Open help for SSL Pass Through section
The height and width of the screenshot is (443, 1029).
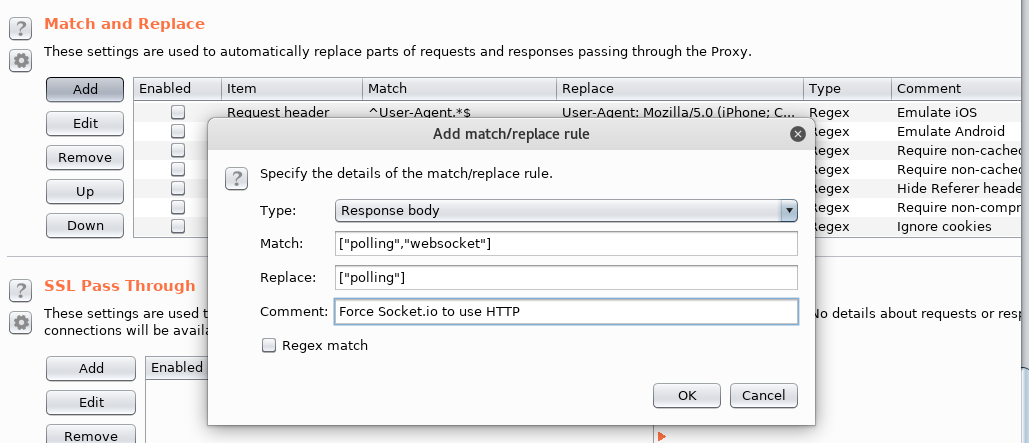tap(20, 289)
